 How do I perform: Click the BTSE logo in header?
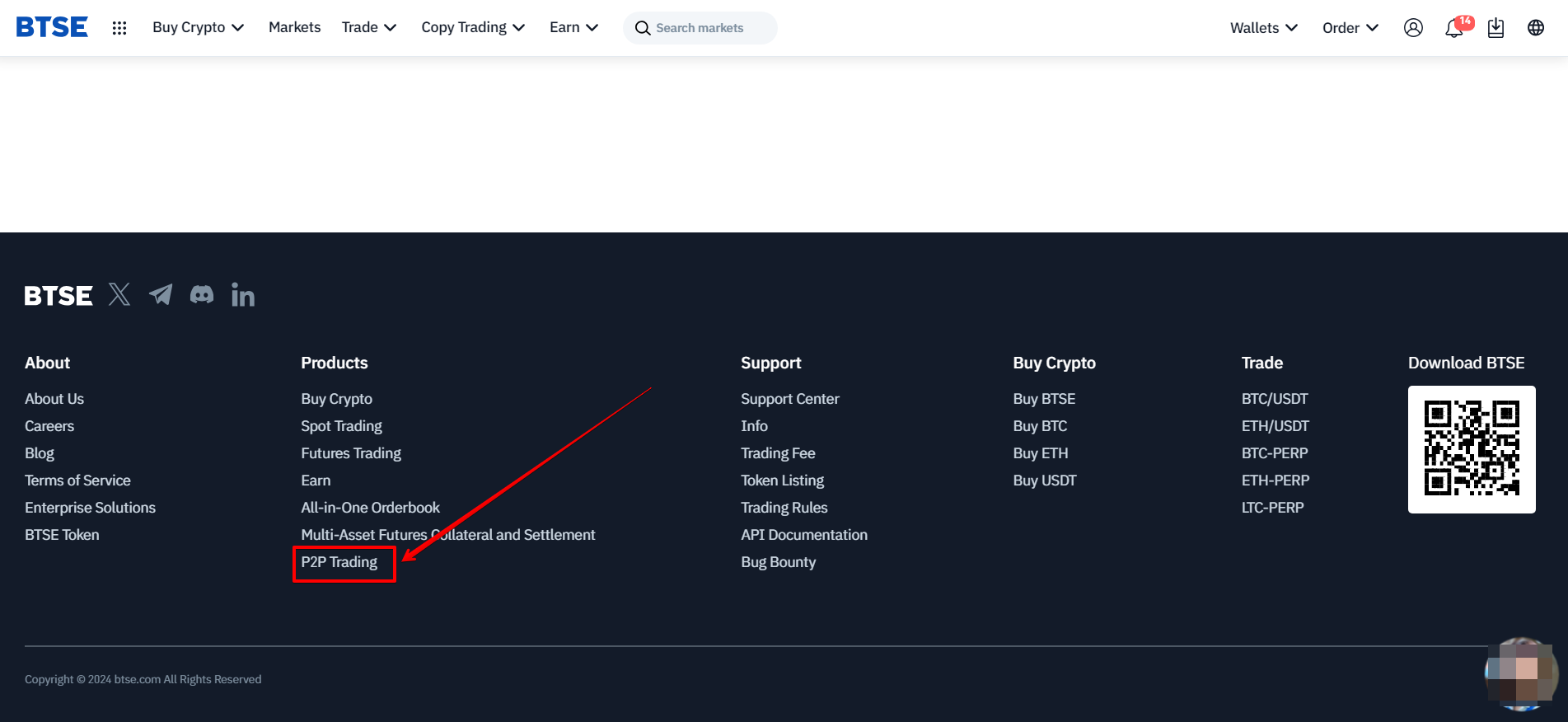[x=52, y=27]
